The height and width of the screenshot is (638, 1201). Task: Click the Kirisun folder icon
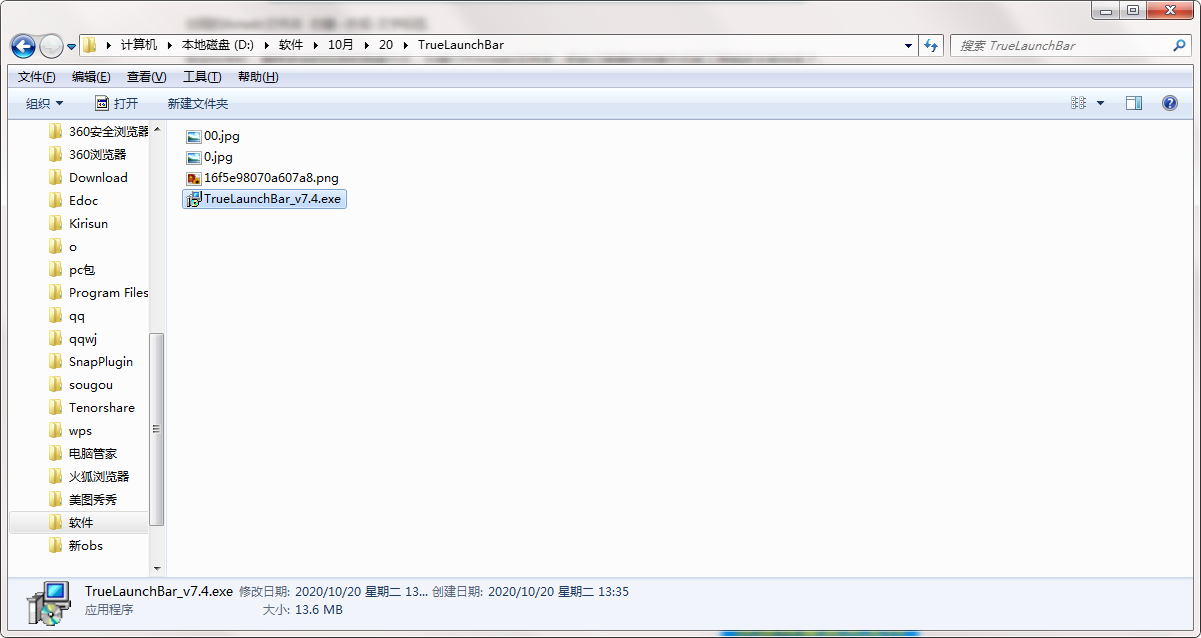point(56,224)
